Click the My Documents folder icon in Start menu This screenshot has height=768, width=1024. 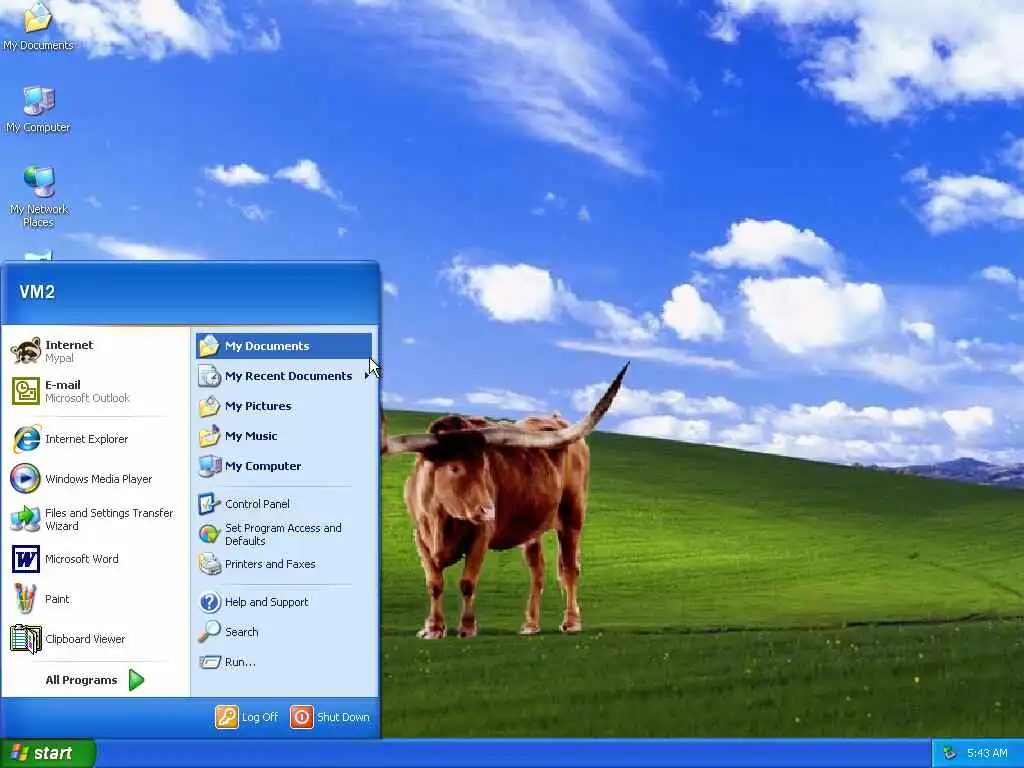(x=209, y=346)
